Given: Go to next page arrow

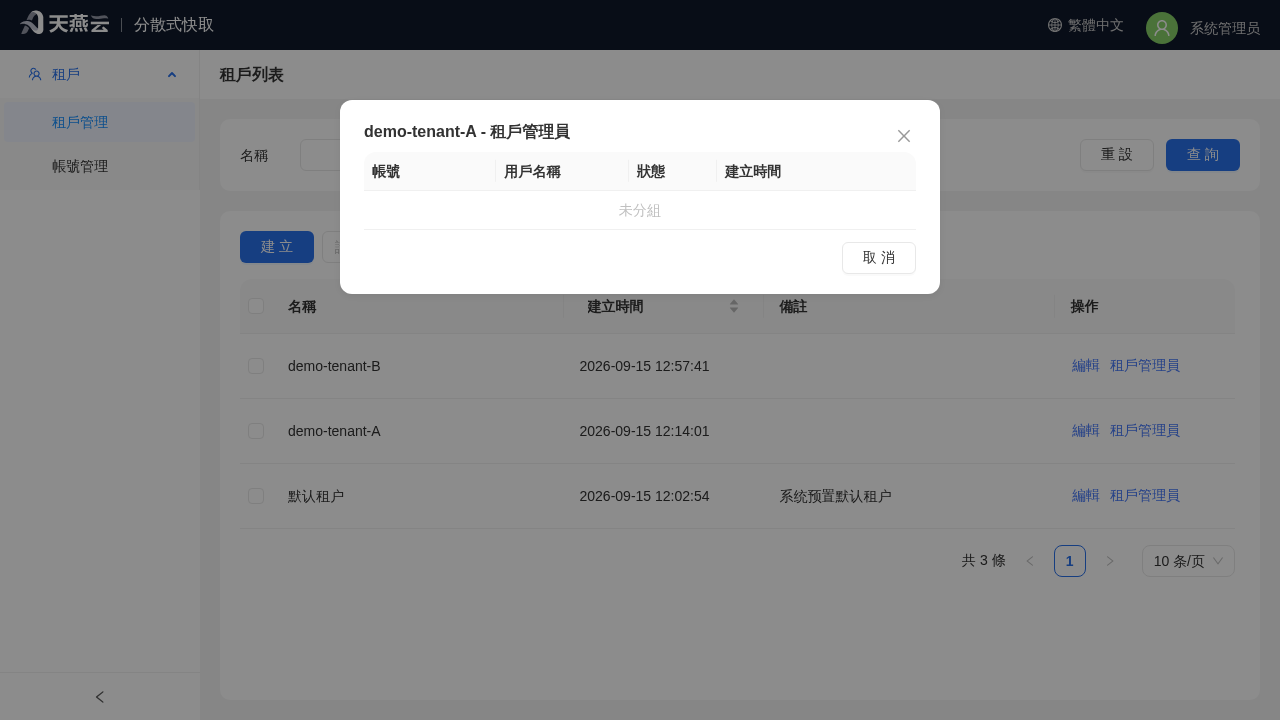Looking at the screenshot, I should pos(1110,561).
